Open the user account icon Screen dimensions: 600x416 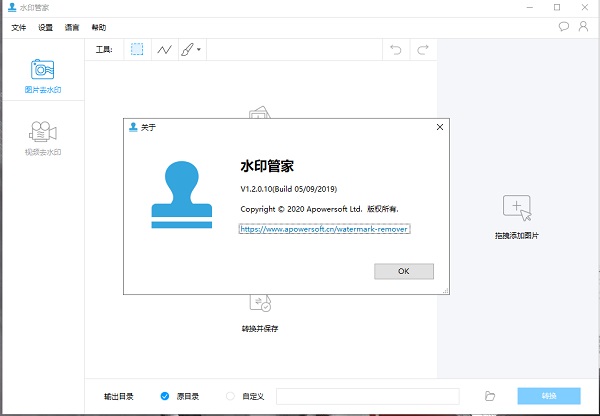coord(583,26)
